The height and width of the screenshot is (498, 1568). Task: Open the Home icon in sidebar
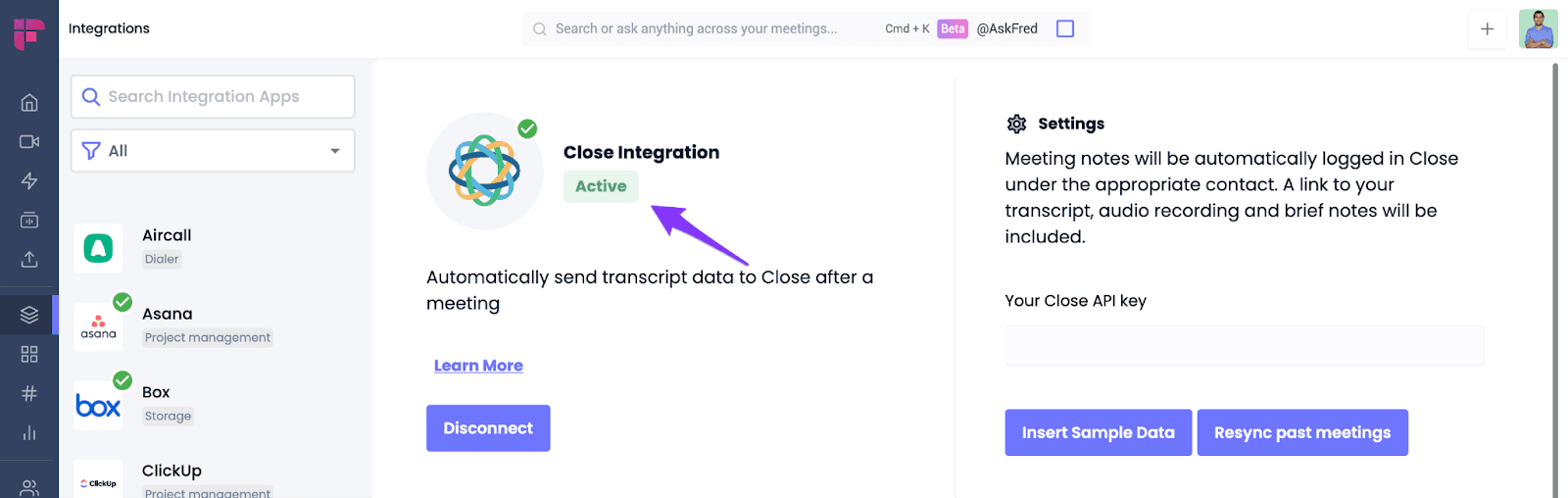(x=29, y=103)
